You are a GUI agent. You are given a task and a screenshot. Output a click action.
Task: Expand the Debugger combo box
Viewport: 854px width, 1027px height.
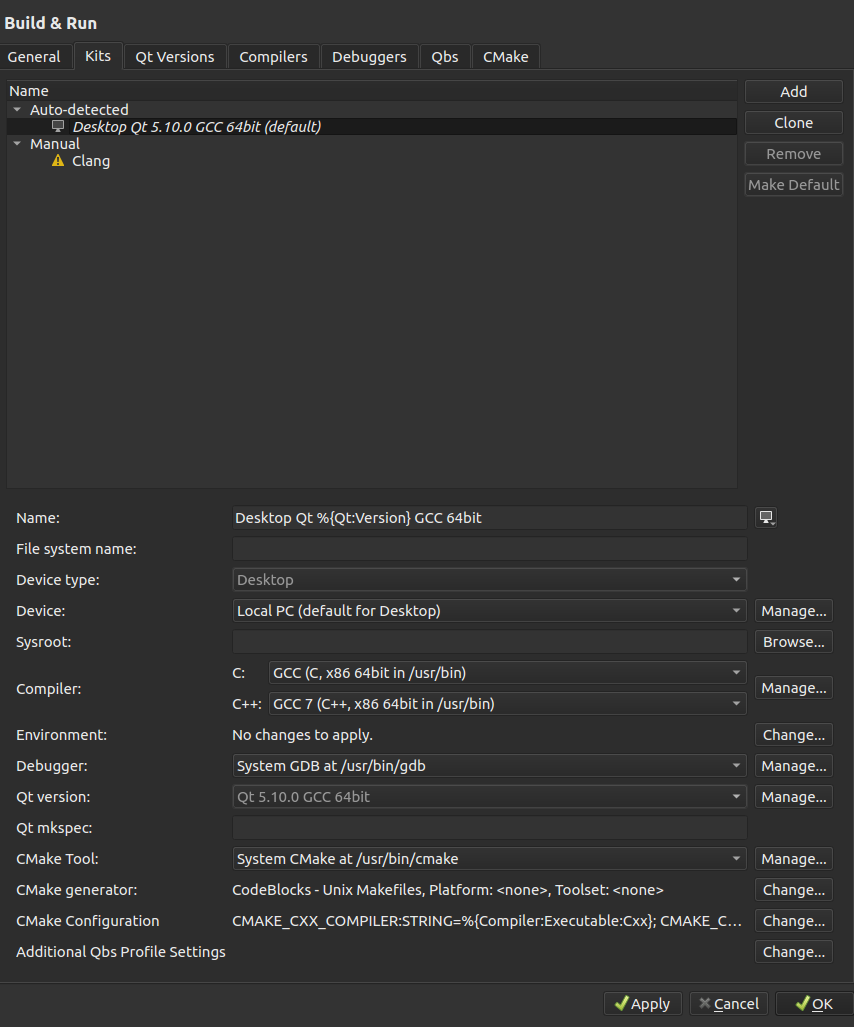click(489, 766)
